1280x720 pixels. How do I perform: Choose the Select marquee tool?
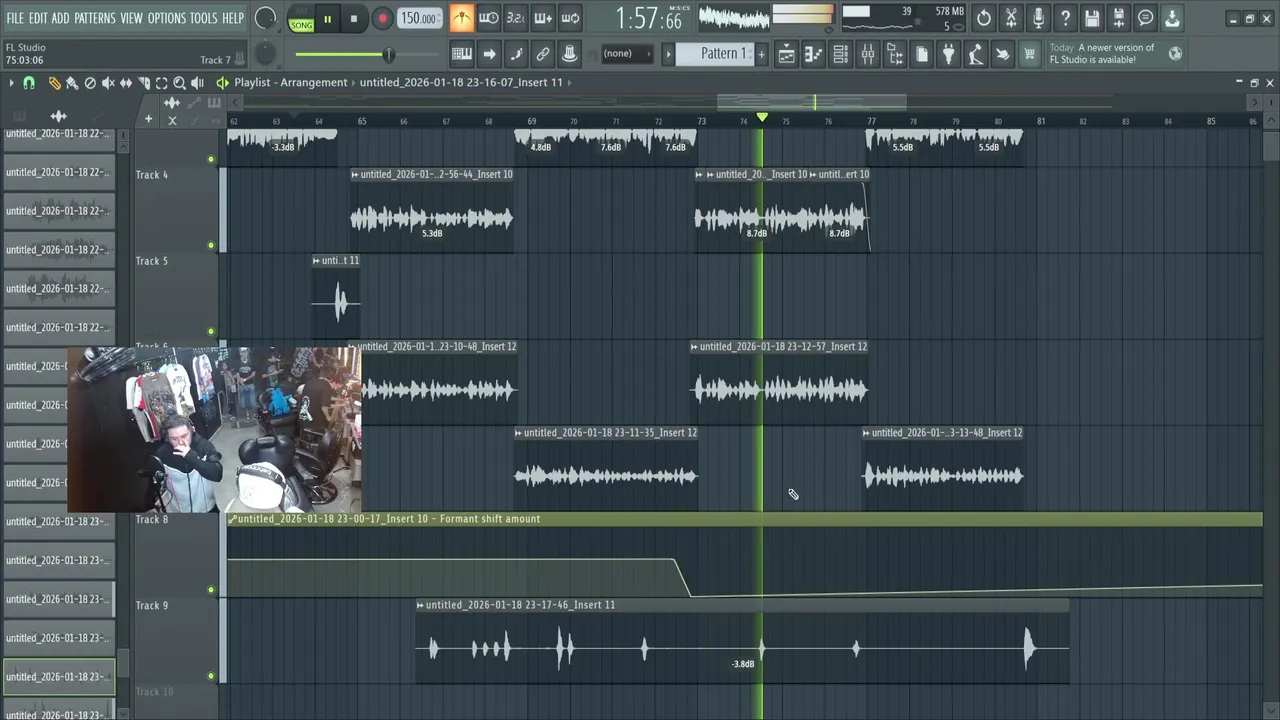tap(162, 83)
